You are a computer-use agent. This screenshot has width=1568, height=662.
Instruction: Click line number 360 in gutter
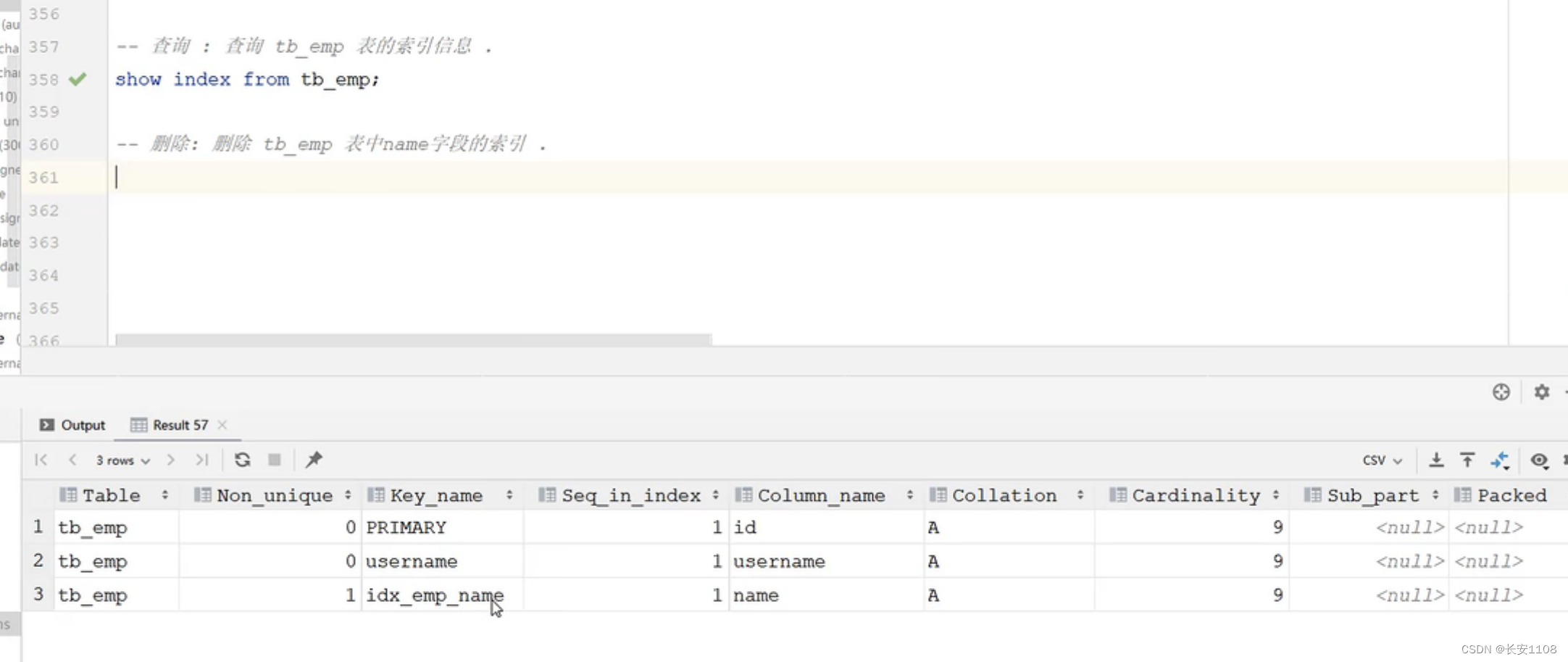click(43, 144)
